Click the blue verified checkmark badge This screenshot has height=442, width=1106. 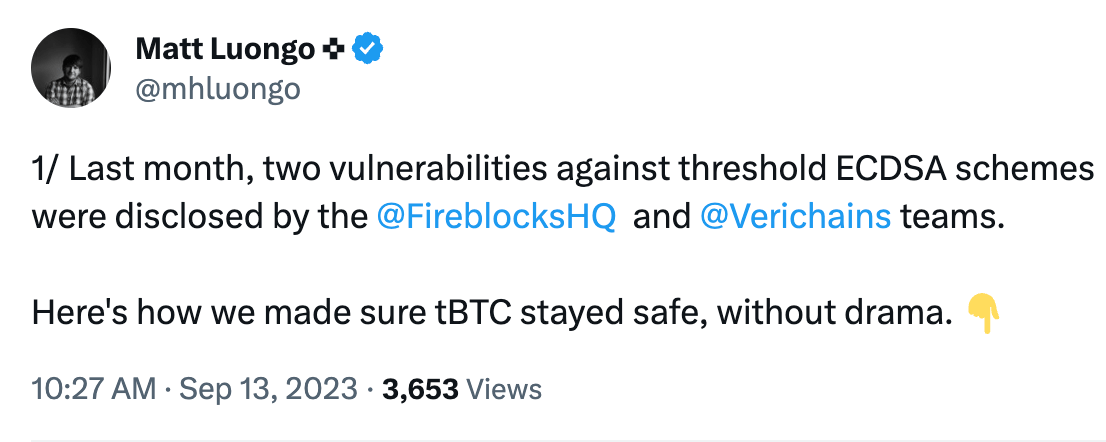click(367, 49)
